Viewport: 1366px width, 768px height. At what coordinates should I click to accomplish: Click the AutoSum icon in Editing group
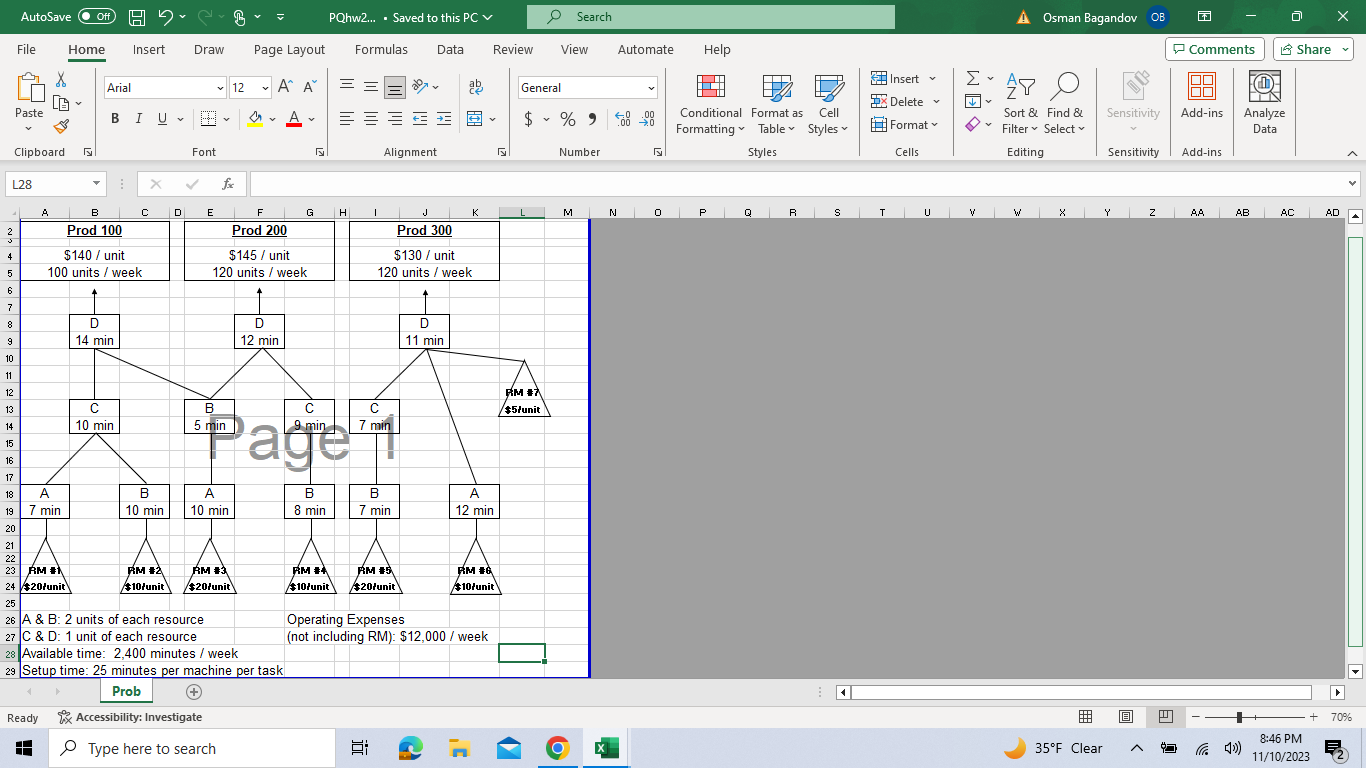[971, 78]
